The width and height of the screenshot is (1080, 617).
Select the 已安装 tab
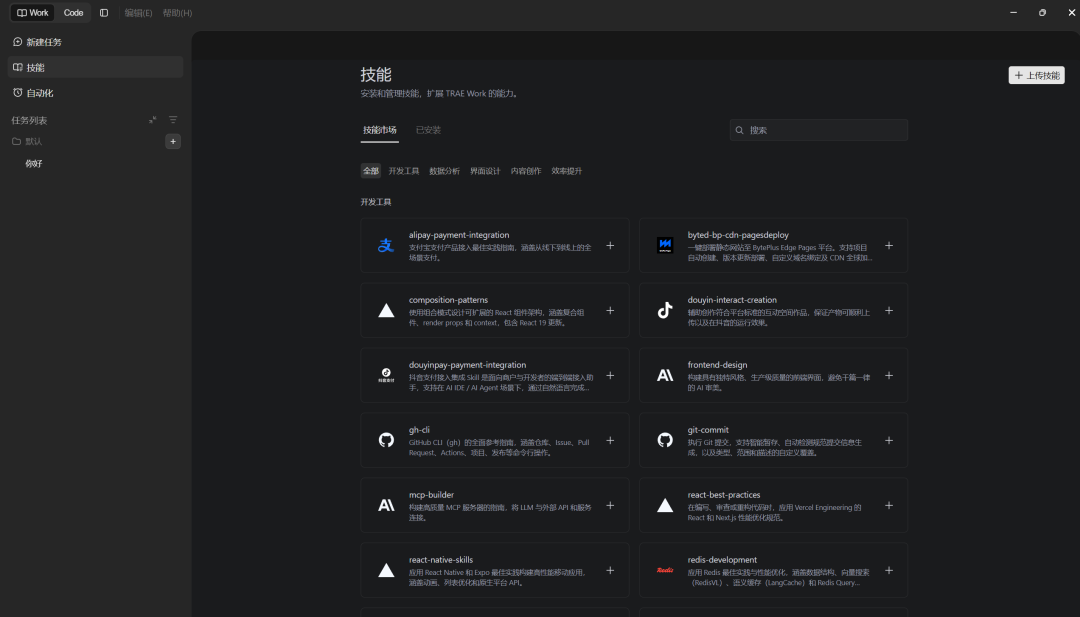pyautogui.click(x=428, y=130)
